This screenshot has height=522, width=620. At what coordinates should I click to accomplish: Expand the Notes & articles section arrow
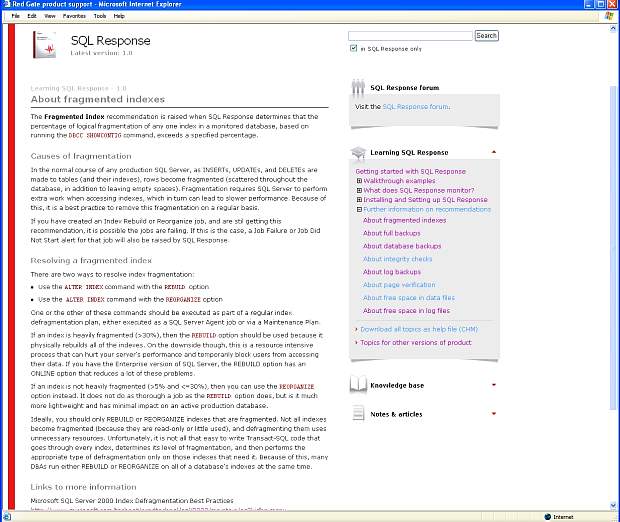point(493,414)
